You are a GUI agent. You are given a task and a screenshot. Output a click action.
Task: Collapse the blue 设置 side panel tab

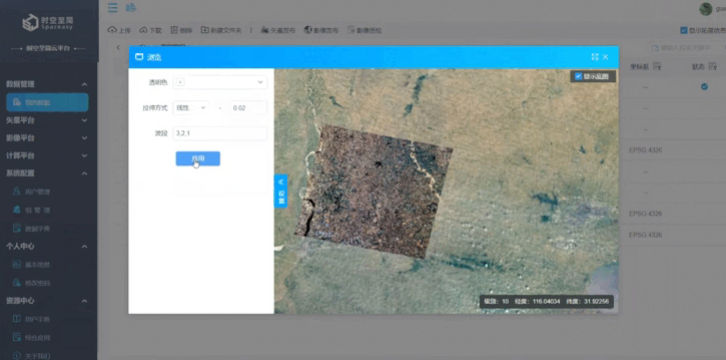pos(281,191)
